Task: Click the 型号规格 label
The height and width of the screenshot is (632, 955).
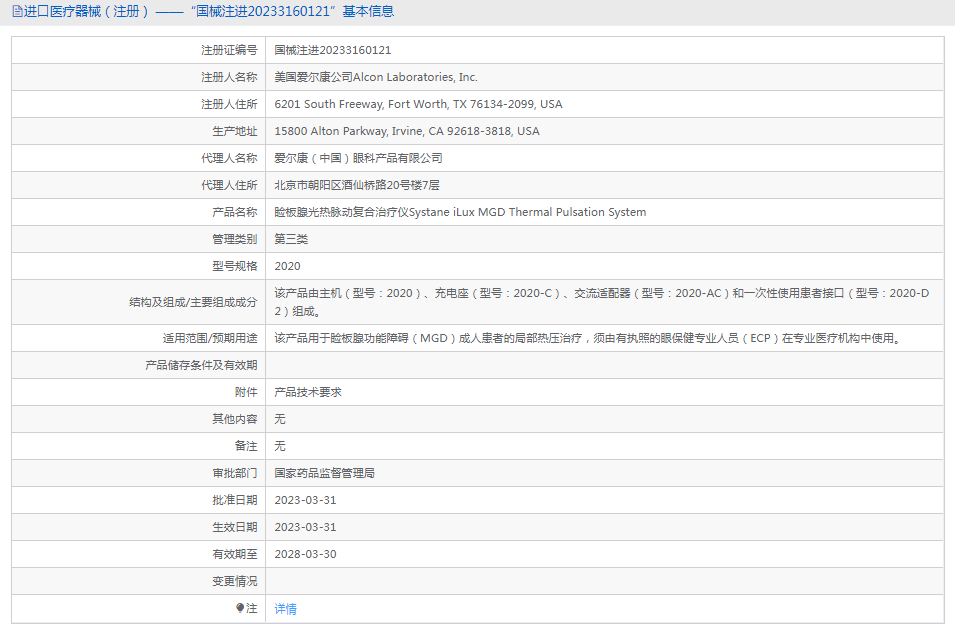Action: (234, 266)
